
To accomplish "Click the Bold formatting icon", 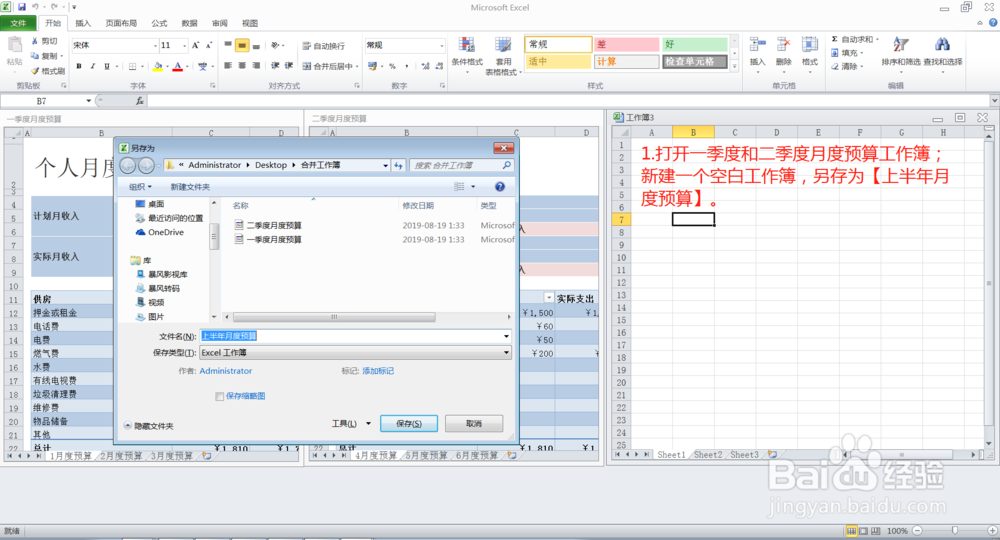I will [78, 66].
